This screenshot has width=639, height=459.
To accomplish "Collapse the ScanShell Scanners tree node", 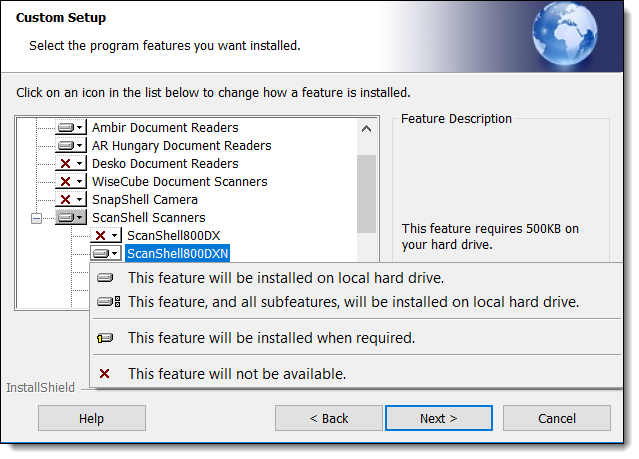I will [x=36, y=218].
